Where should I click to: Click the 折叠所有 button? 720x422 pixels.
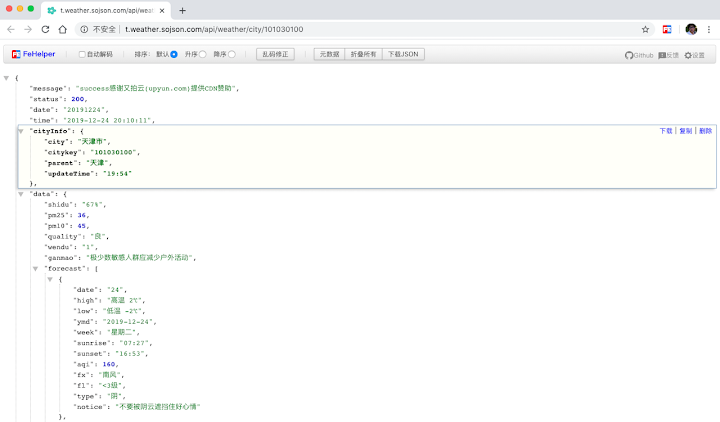click(363, 54)
